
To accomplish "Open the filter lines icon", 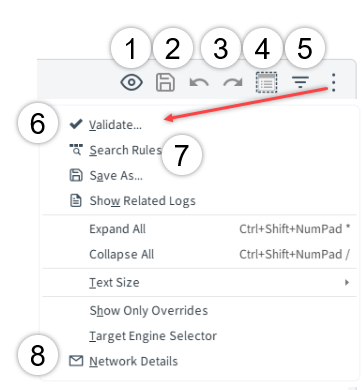I will coord(300,82).
